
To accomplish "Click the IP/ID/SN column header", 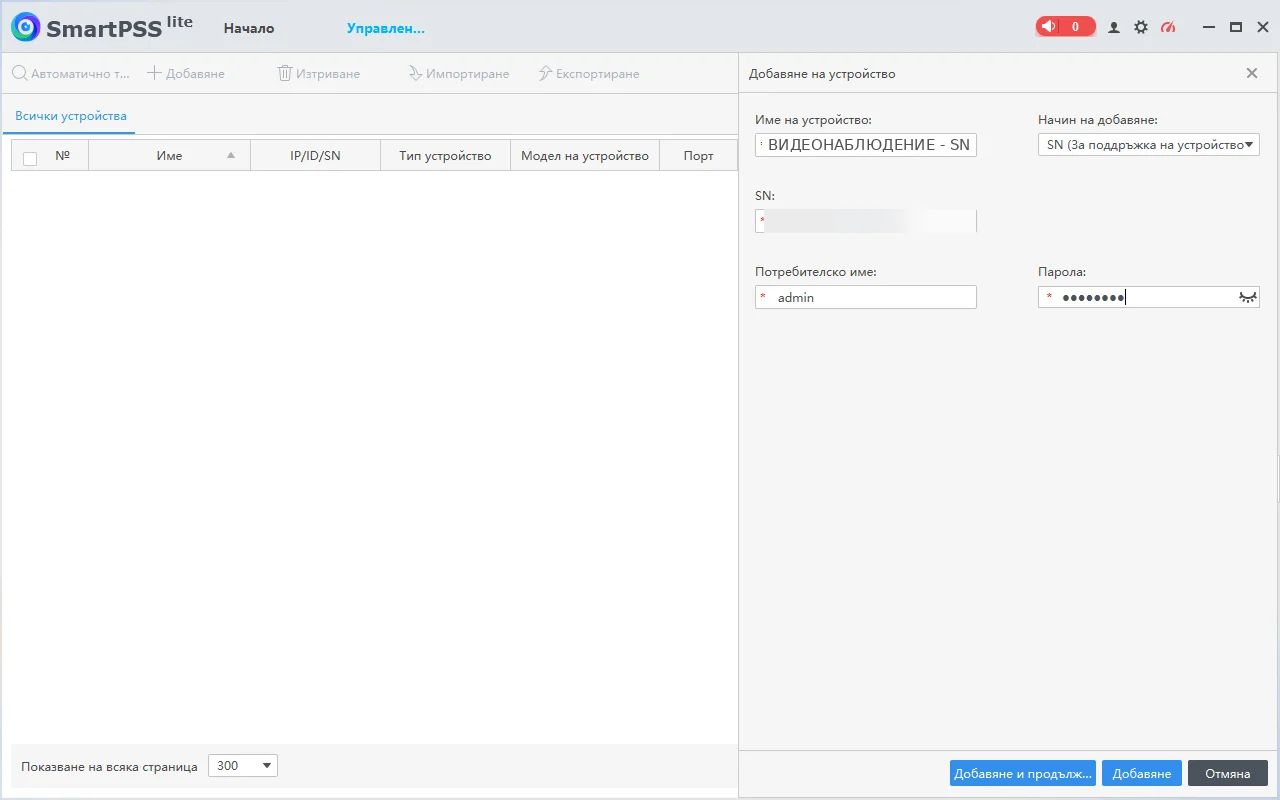I will click(315, 156).
